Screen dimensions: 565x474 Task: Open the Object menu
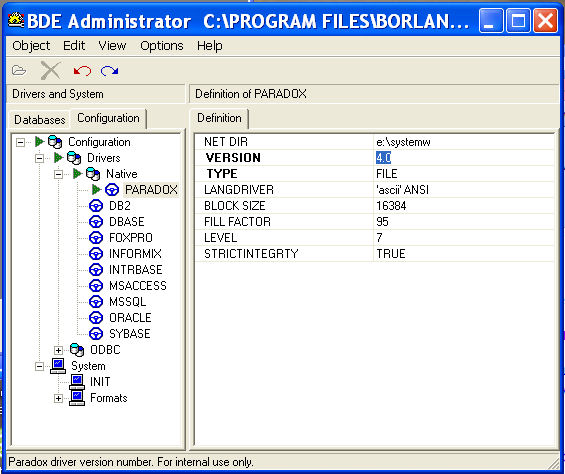tap(31, 46)
